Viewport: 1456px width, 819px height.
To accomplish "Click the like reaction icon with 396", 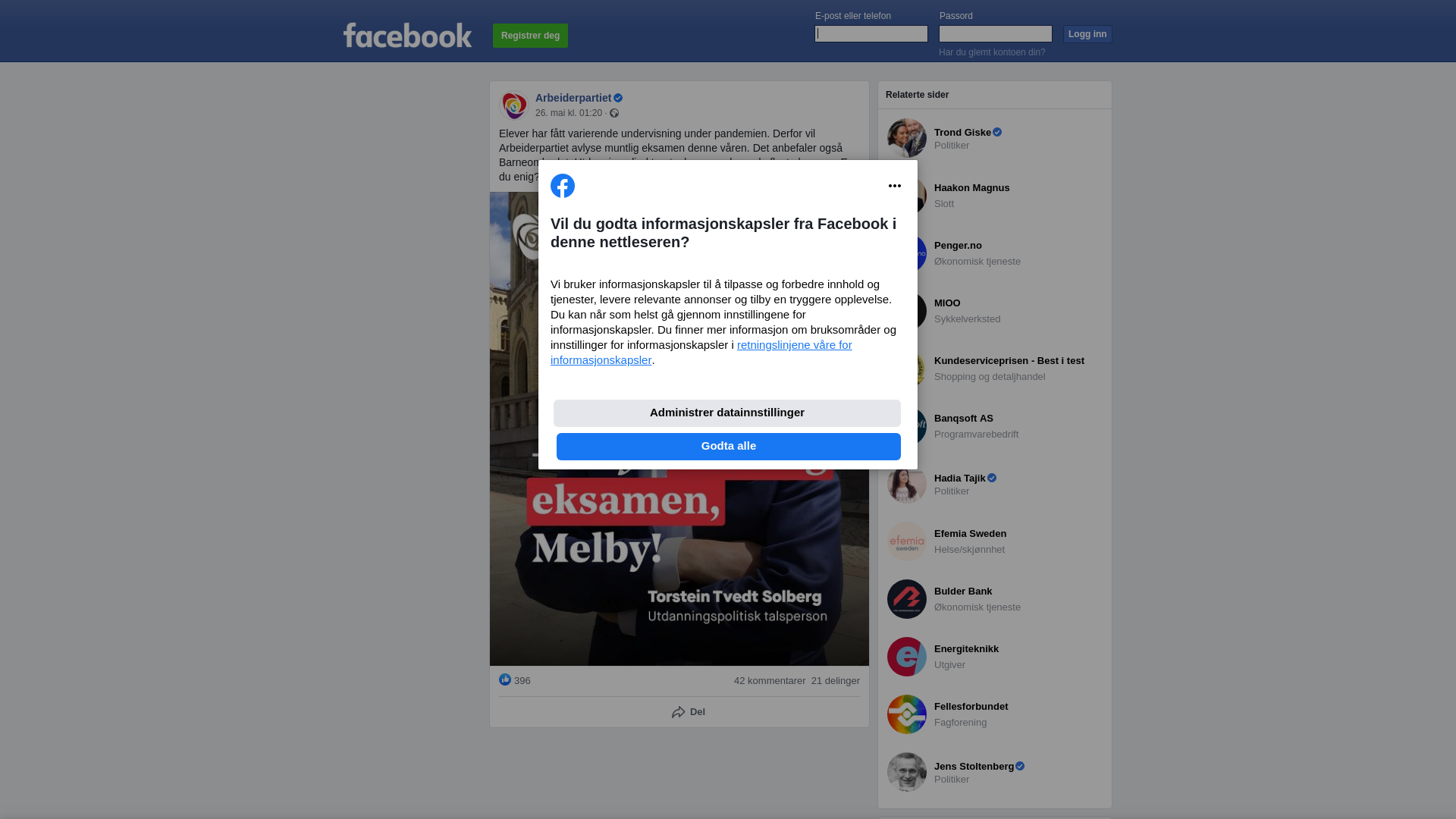I will click(505, 679).
